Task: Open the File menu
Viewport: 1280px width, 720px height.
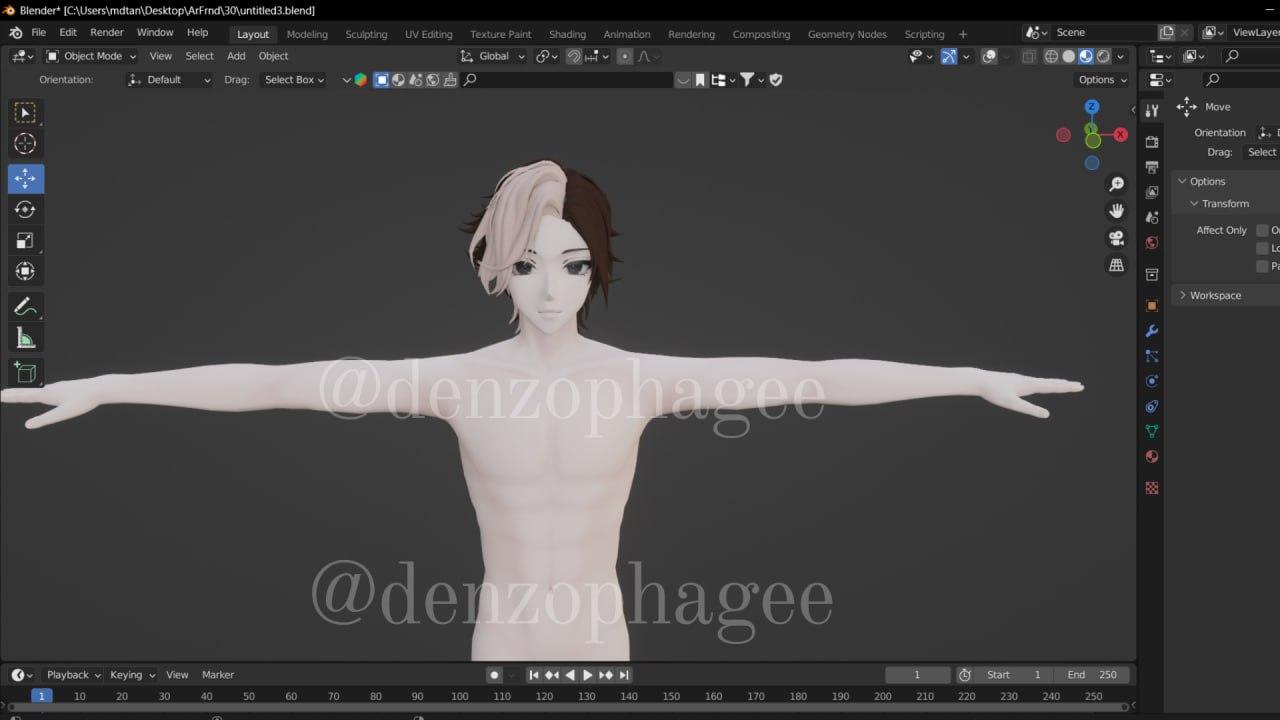Action: [x=38, y=33]
